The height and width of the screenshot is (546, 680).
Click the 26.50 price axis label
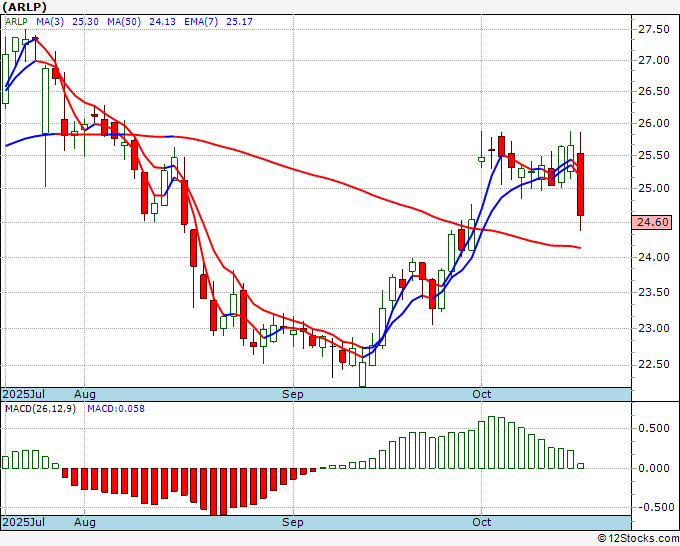pyautogui.click(x=654, y=92)
